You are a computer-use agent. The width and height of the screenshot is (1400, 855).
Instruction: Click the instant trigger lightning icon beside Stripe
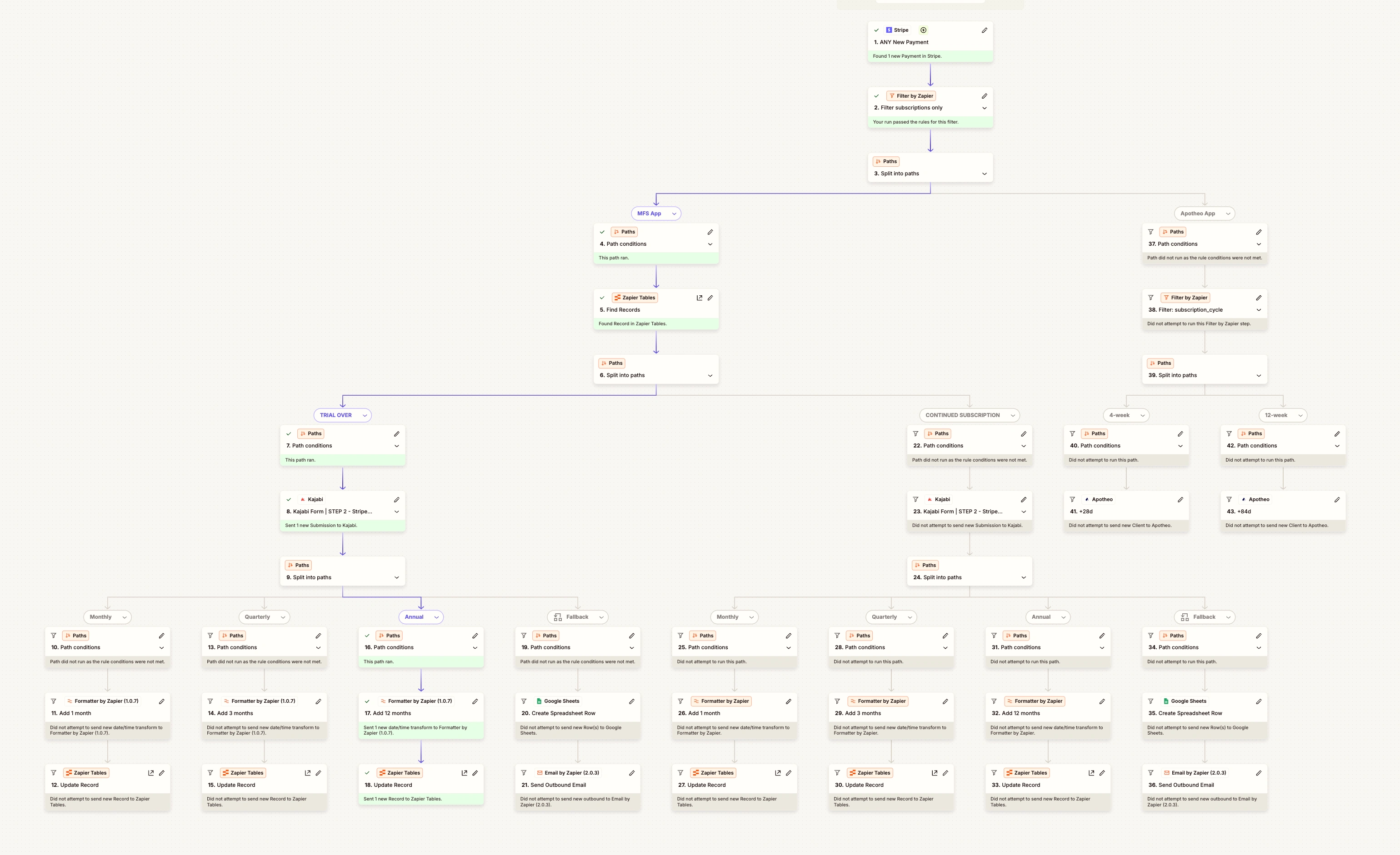[x=923, y=30]
